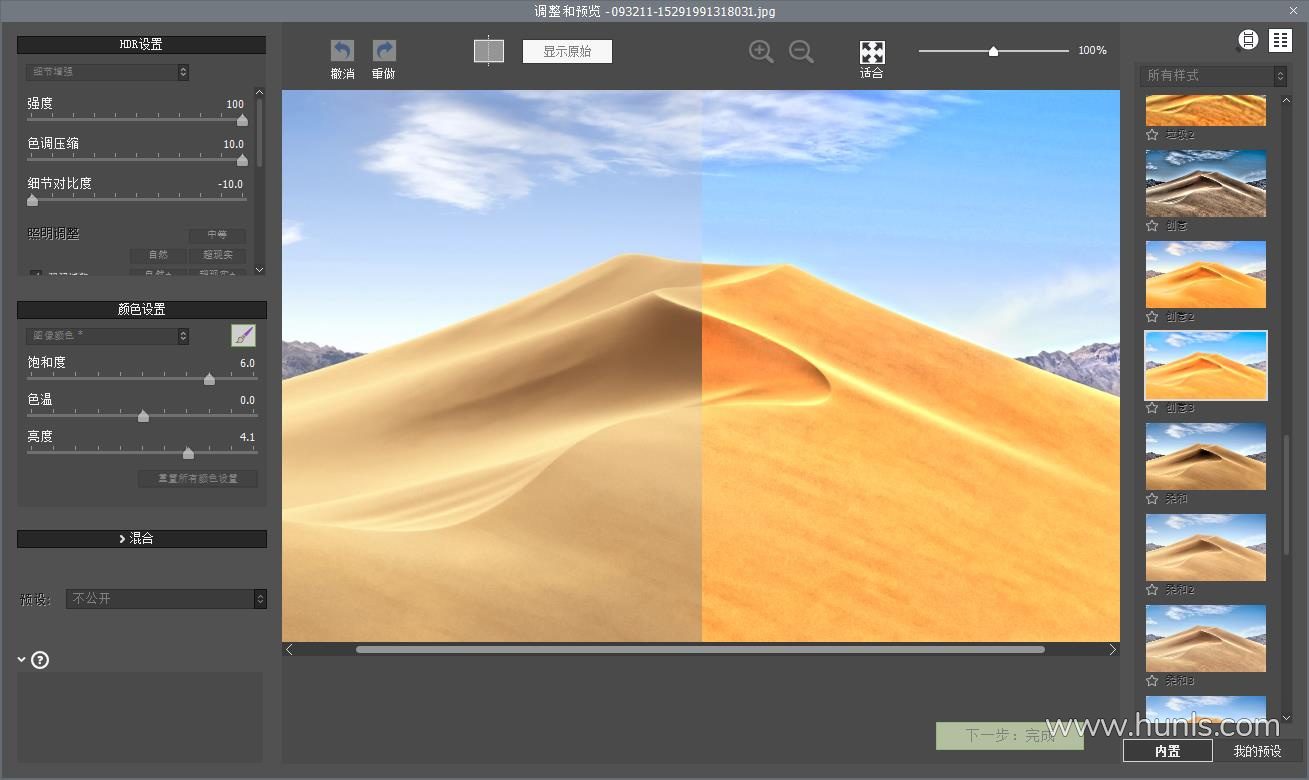This screenshot has width=1309, height=780.
Task: Star the 创意3 preset as favorite
Action: click(x=1152, y=408)
